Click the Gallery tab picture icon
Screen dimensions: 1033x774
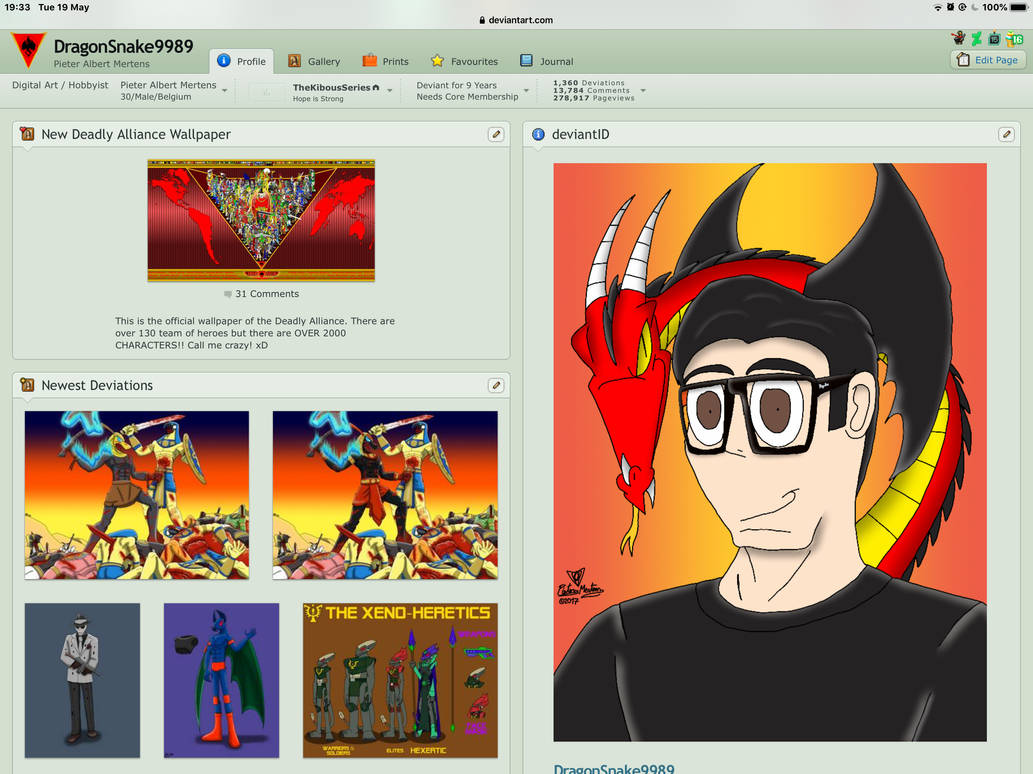tap(294, 61)
